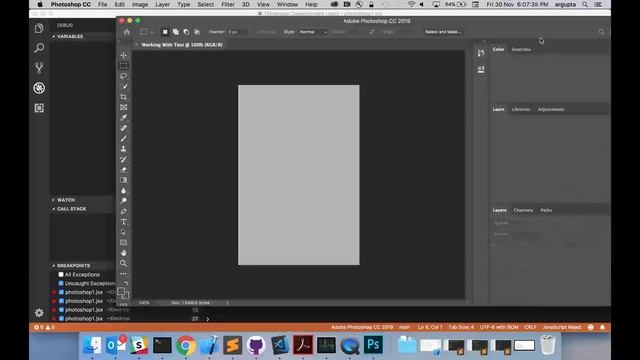Open the Filter menu
This screenshot has width=640, height=360.
click(x=228, y=4)
